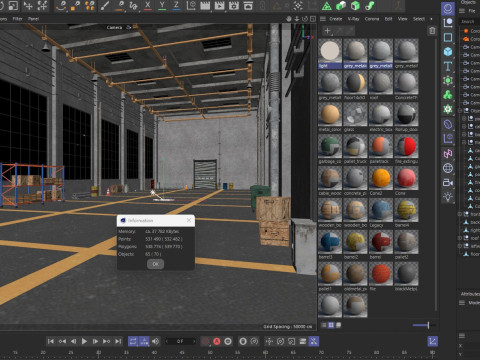The height and width of the screenshot is (360, 480).
Task: Click the rectangle spline icon in side palette
Action: point(448,37)
